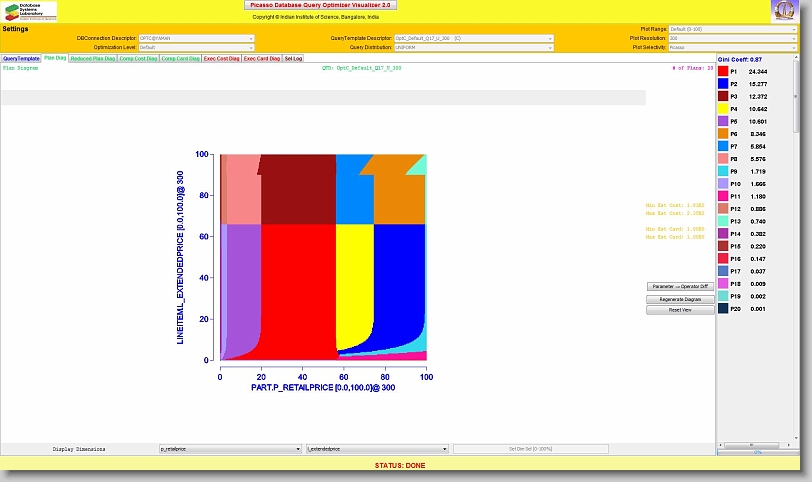Click the institute emblem icon at top right
Screen dimensions: 812x482
click(x=785, y=11)
